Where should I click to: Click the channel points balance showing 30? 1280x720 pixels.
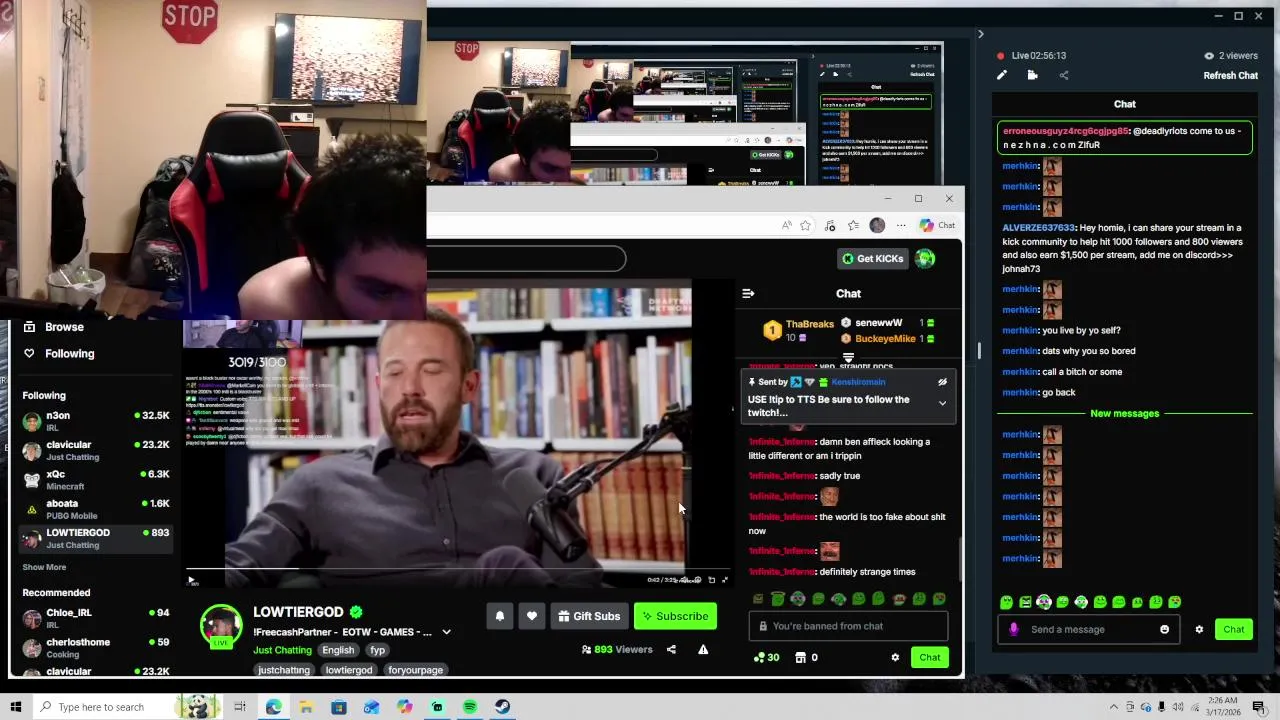coord(766,657)
